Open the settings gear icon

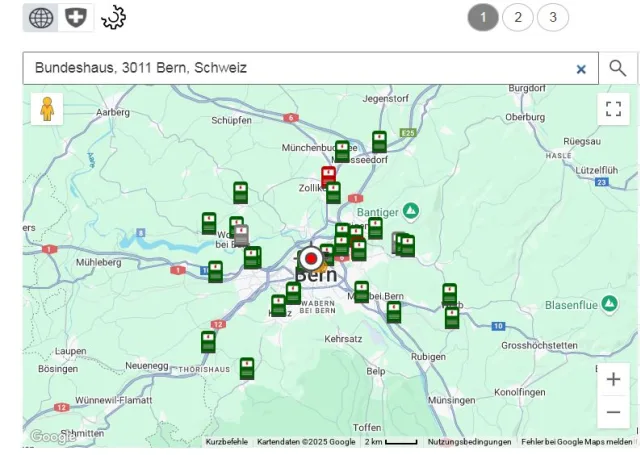pos(113,18)
